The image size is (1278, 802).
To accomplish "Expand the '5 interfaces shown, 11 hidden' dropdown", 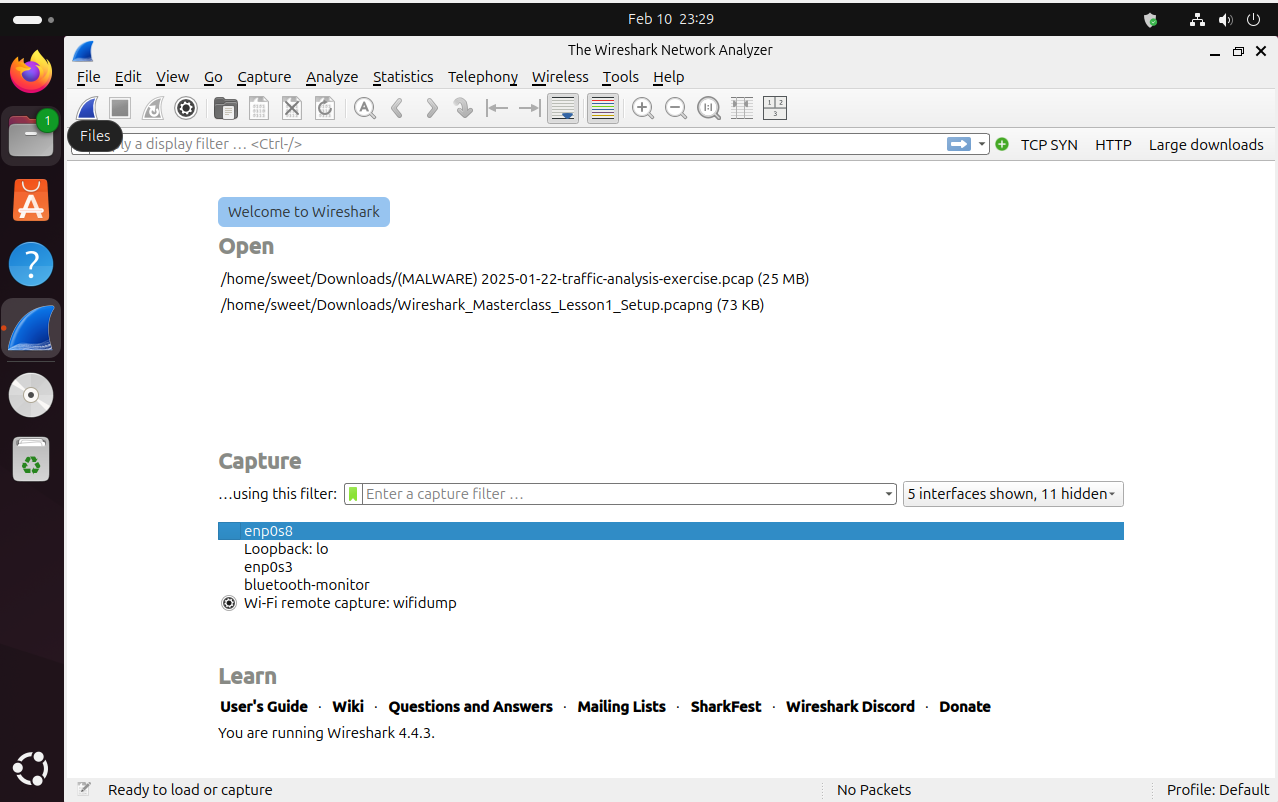I will (x=1012, y=493).
